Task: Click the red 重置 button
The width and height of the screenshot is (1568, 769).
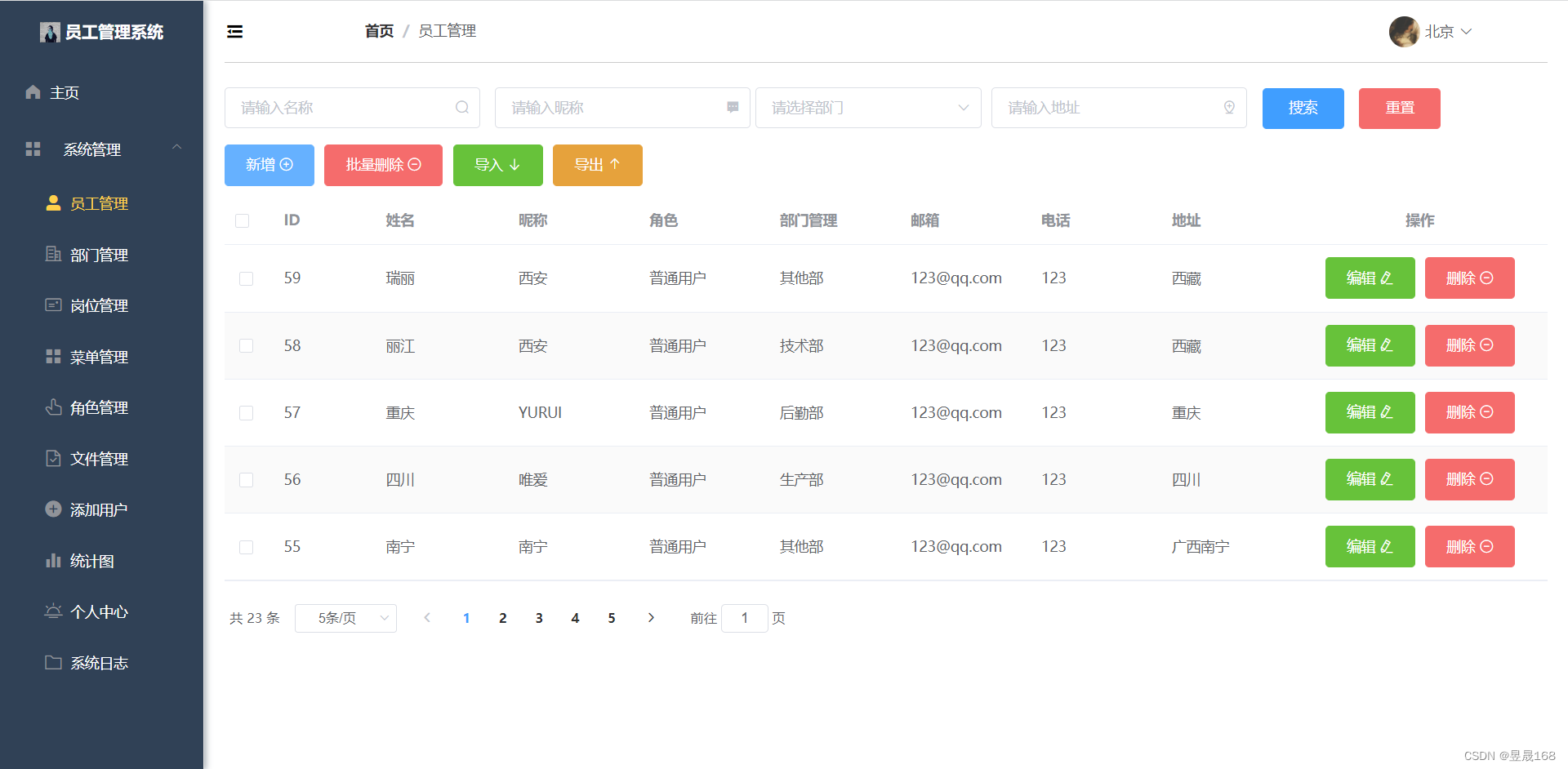Action: click(1400, 109)
